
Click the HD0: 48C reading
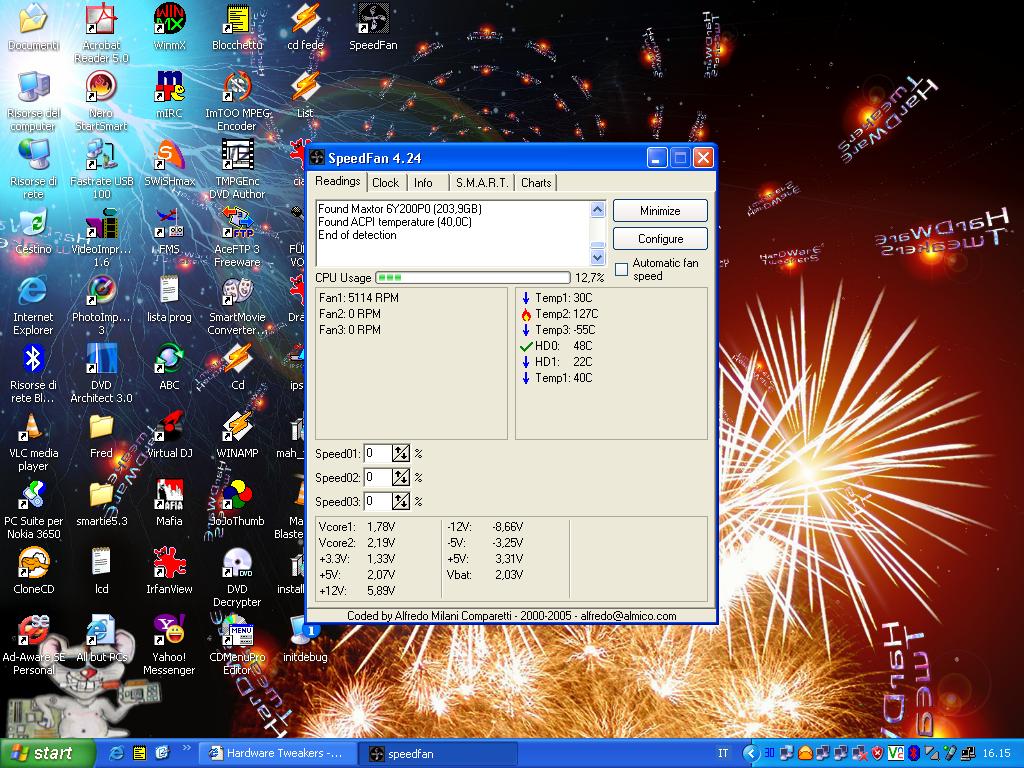556,346
